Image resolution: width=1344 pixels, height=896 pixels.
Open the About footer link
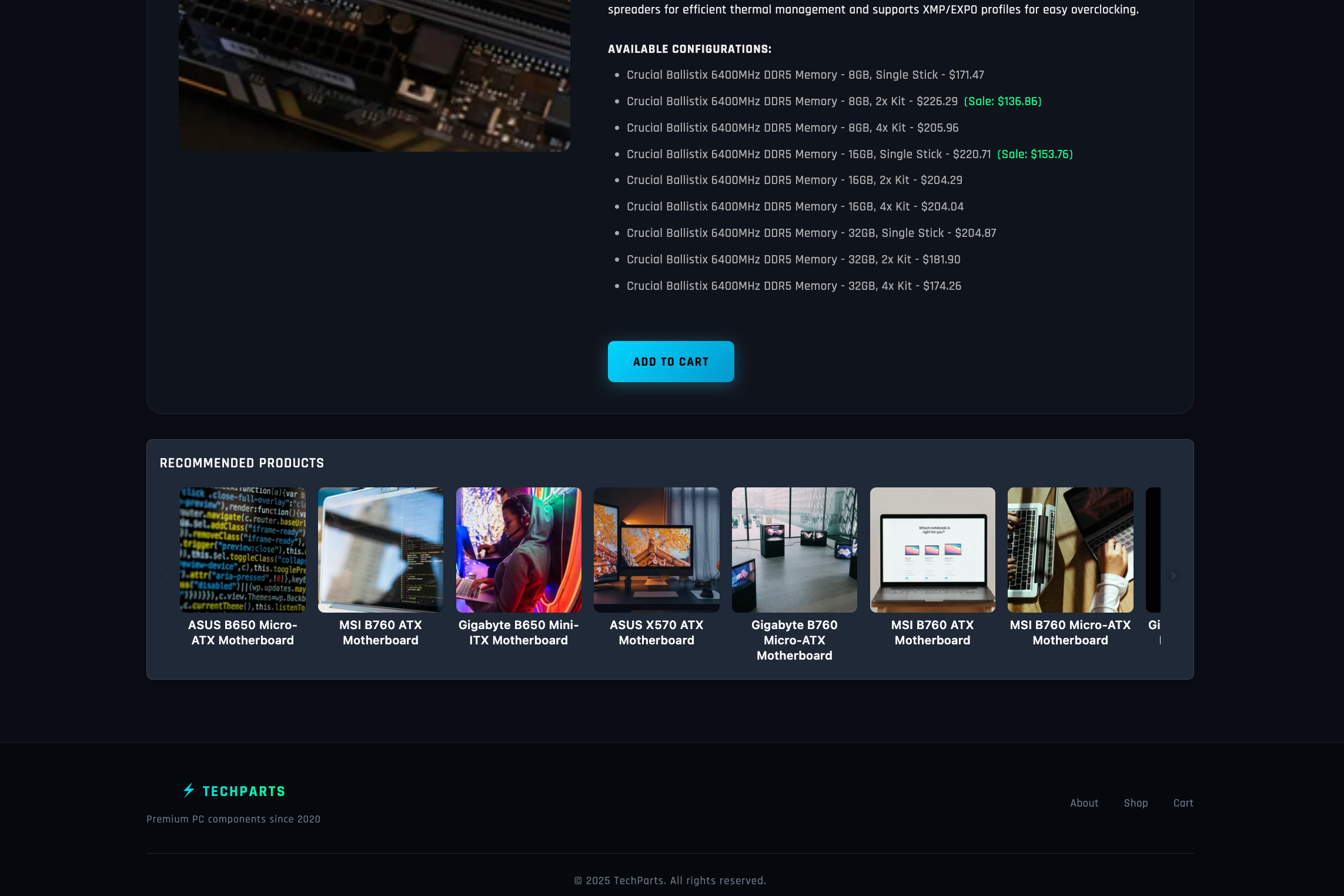[x=1084, y=803]
